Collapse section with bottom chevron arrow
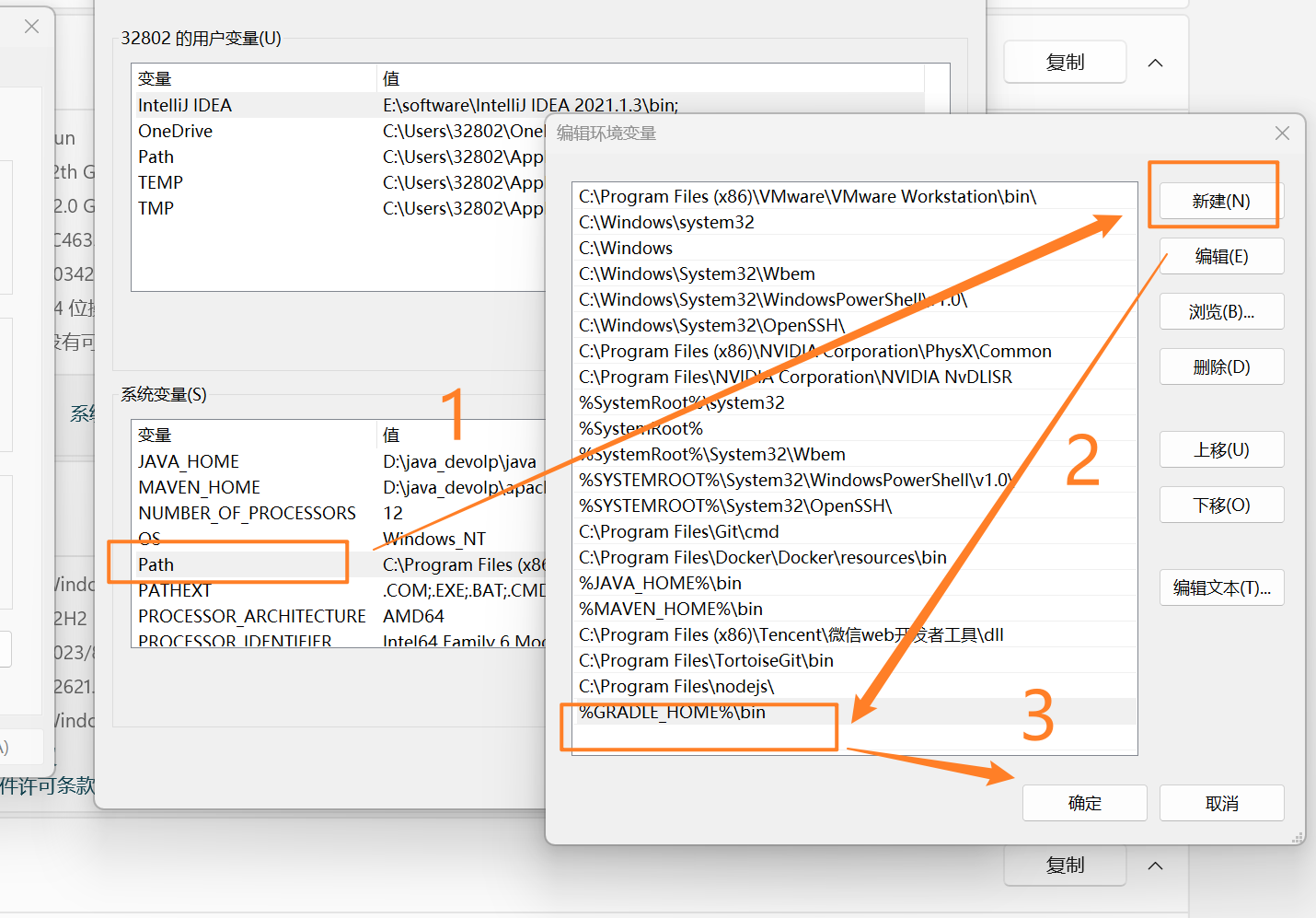1316x918 pixels. [x=1155, y=866]
